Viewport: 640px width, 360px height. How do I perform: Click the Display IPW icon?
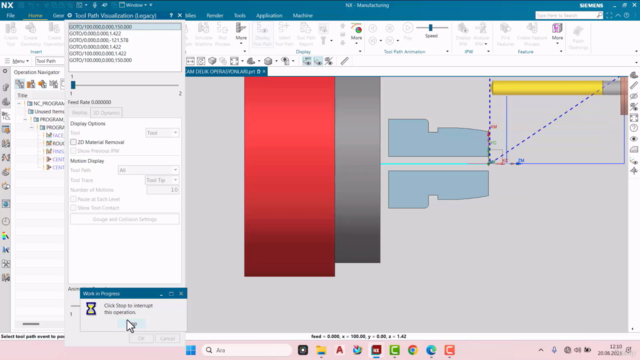click(x=463, y=34)
